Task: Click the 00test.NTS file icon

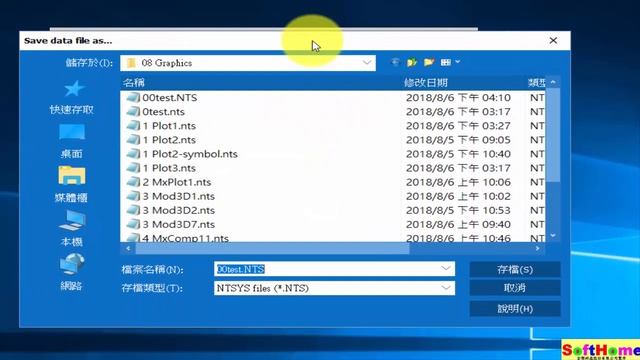Action: point(133,98)
